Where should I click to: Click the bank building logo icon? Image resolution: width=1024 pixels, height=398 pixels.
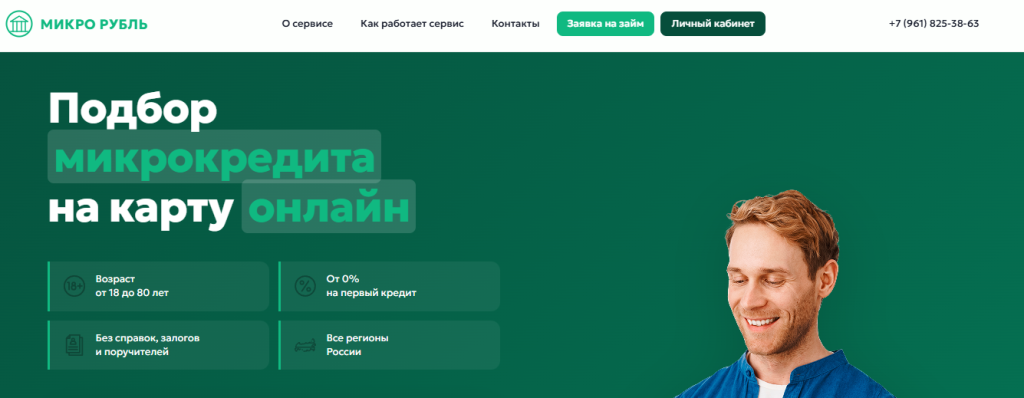click(x=18, y=24)
